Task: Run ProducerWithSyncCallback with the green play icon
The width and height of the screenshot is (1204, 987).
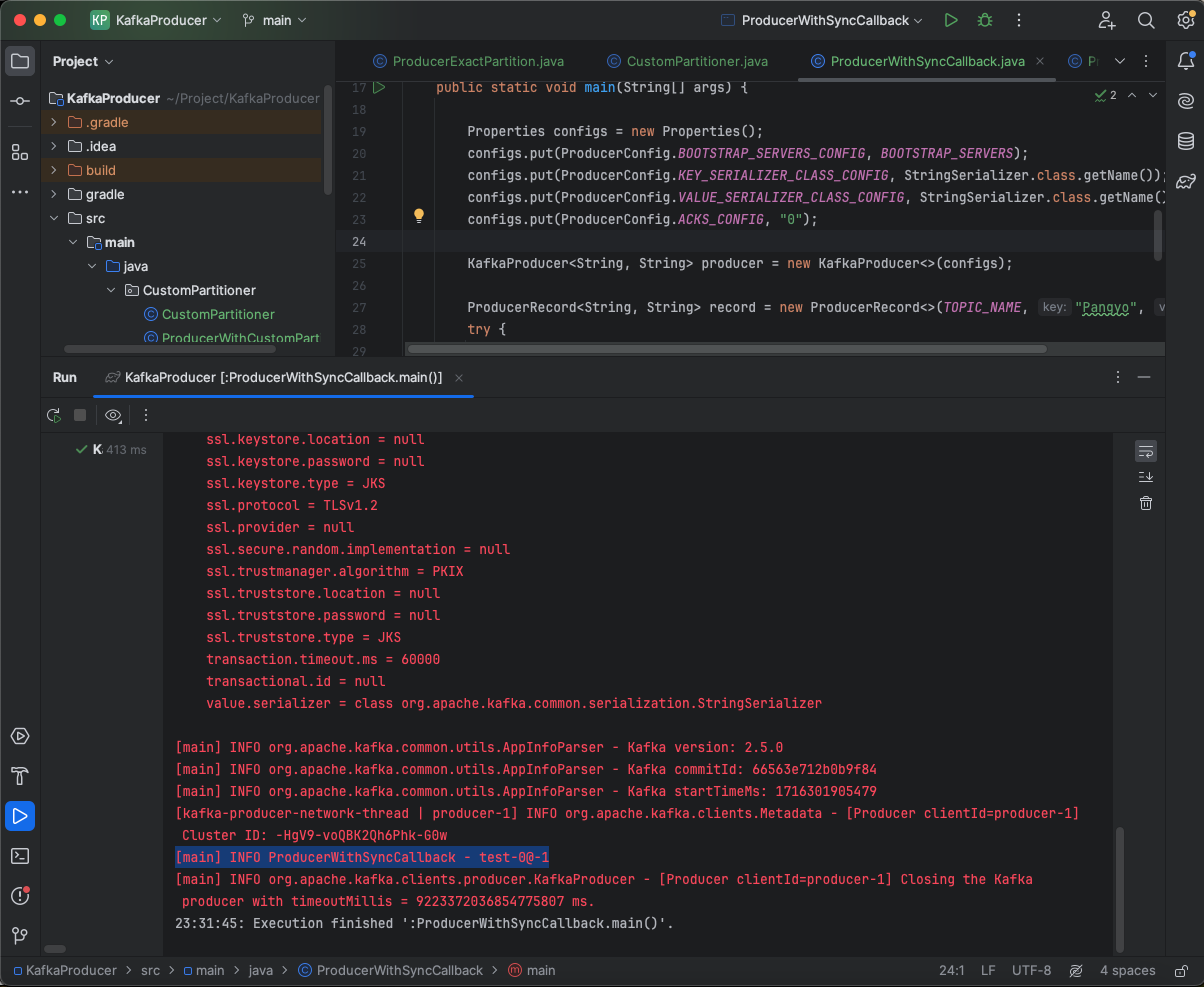Action: click(951, 20)
